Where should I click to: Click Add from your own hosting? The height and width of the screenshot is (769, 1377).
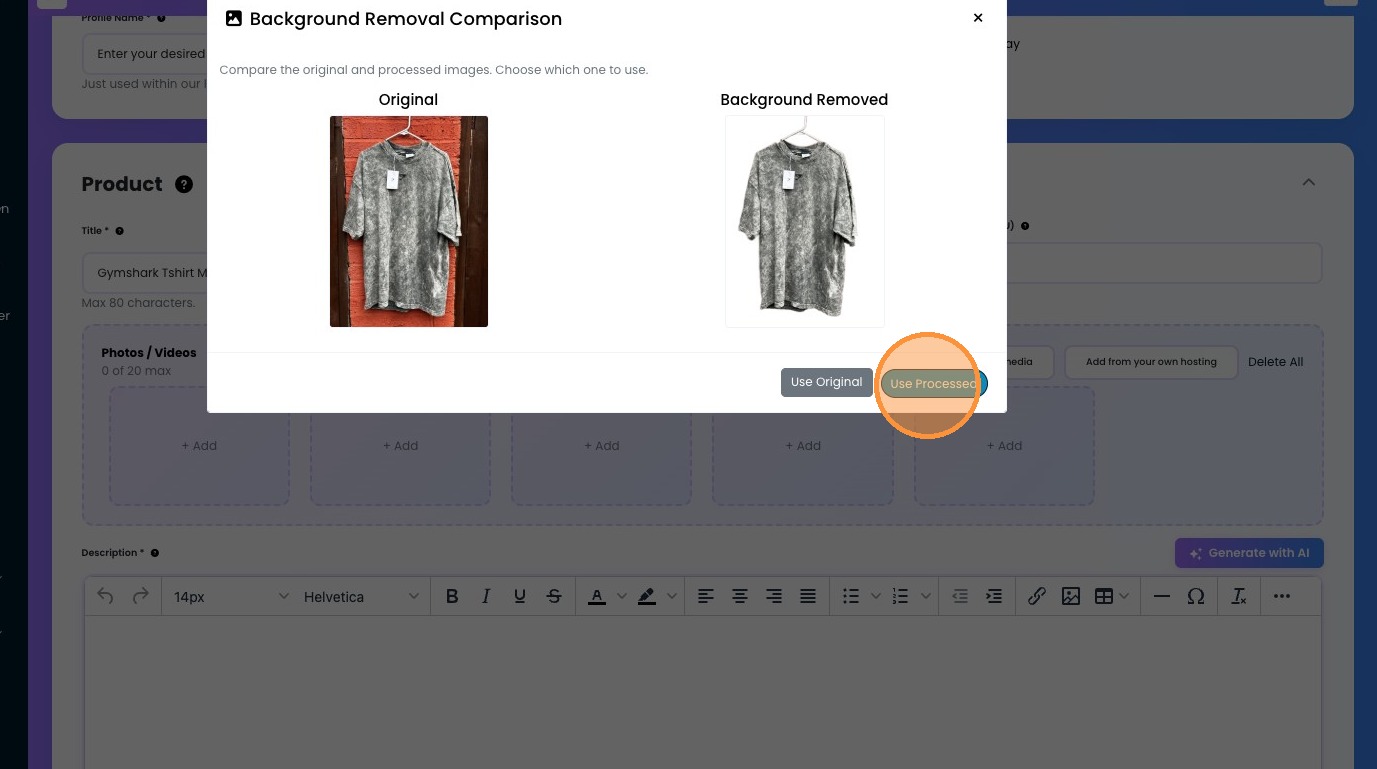point(1151,362)
